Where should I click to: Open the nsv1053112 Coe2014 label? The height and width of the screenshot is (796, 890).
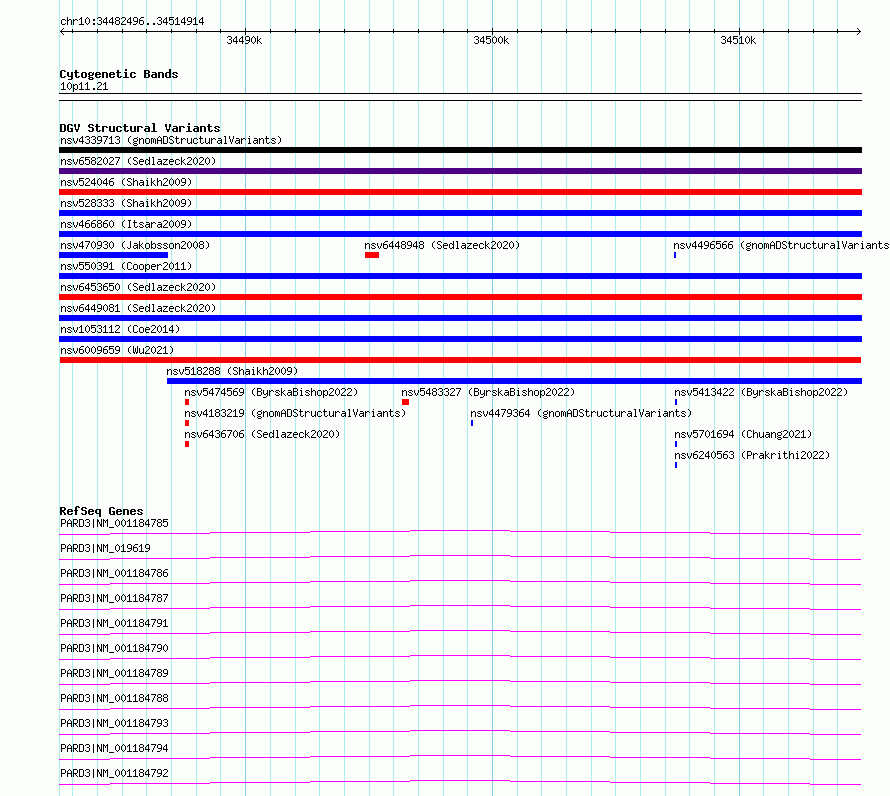[120, 329]
